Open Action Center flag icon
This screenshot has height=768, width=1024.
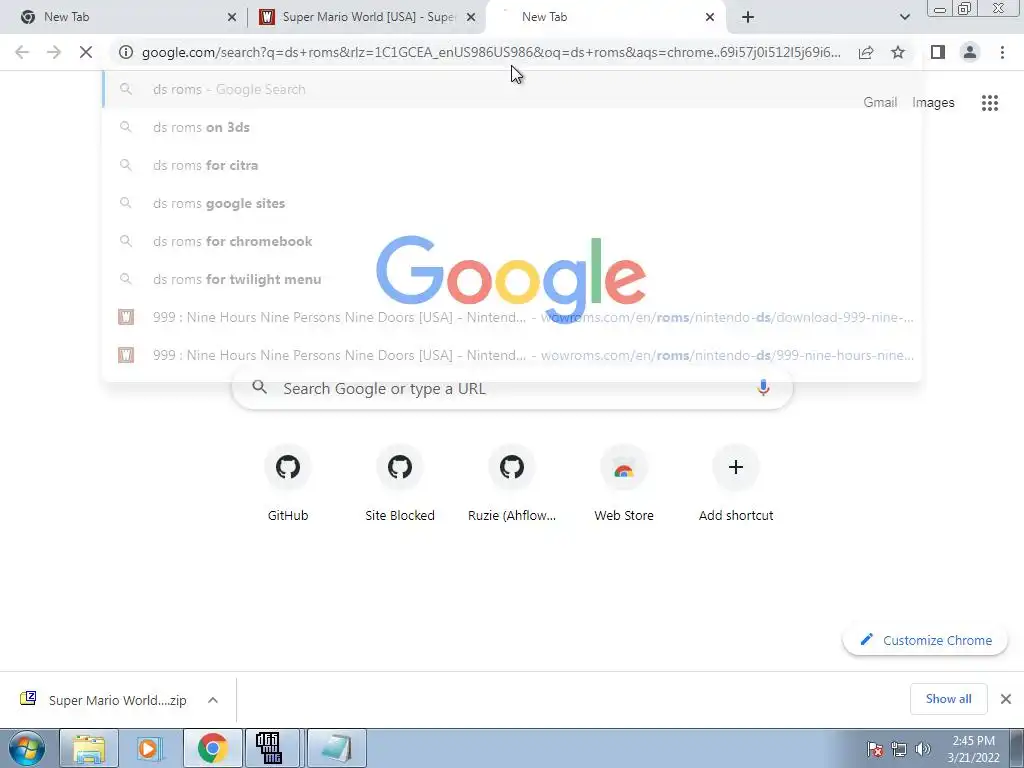(875, 749)
